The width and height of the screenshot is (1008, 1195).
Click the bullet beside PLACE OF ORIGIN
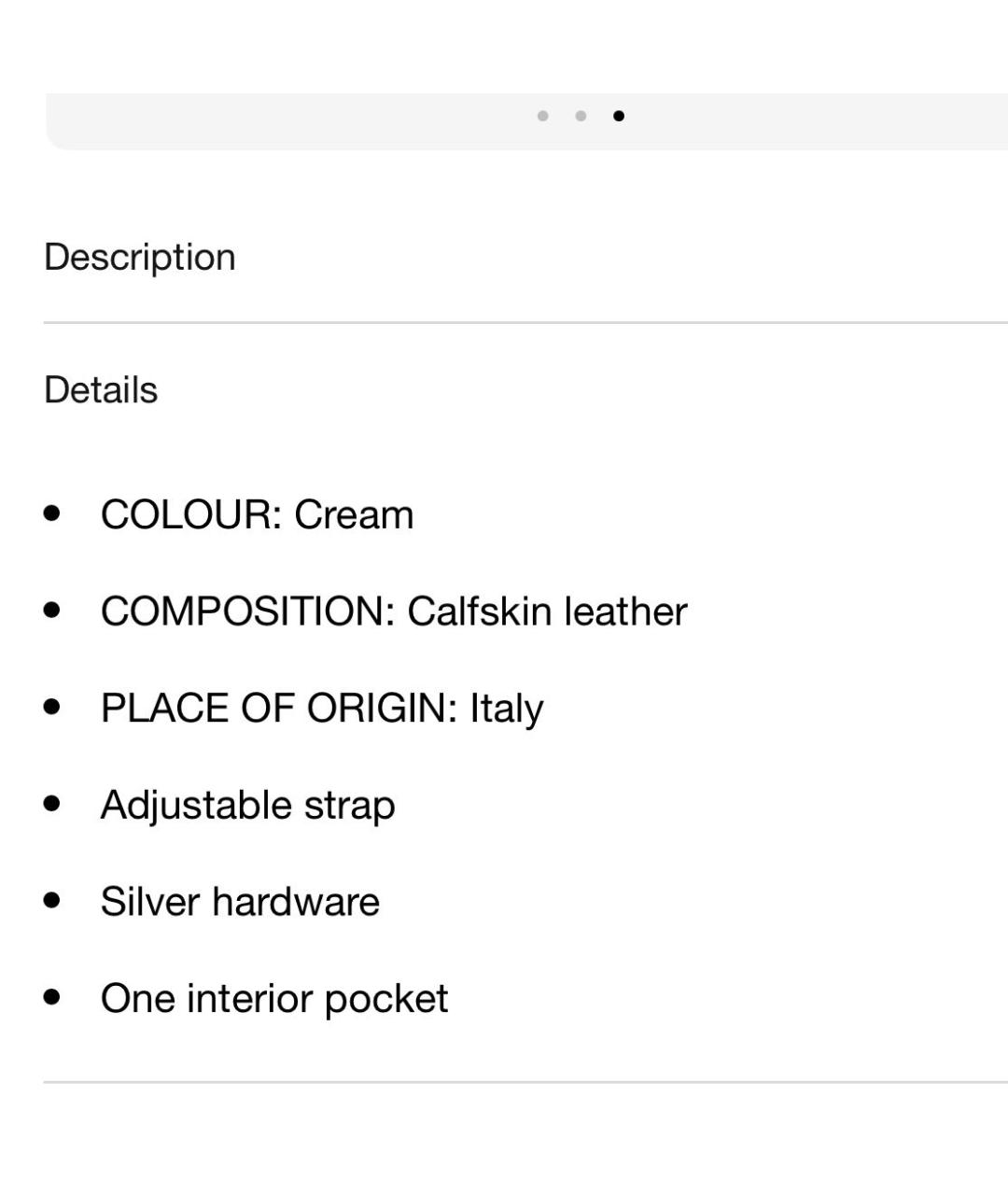pyautogui.click(x=52, y=707)
